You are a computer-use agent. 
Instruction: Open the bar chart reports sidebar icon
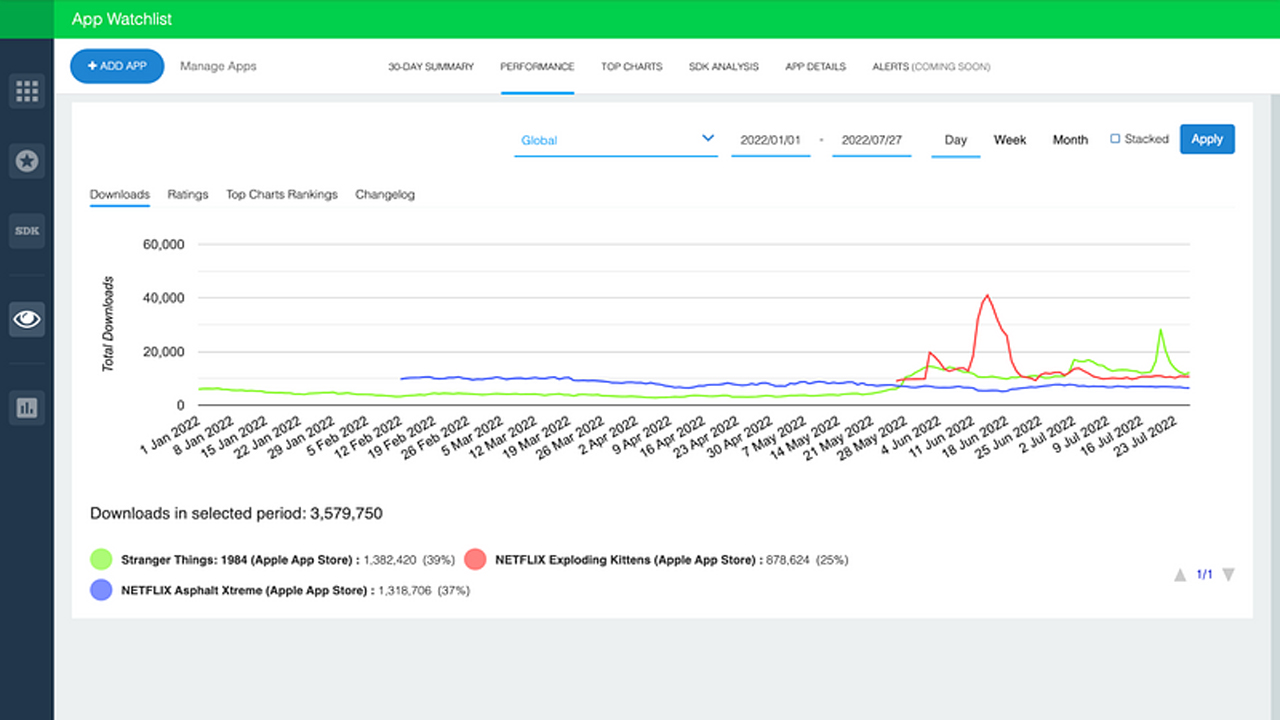pos(27,407)
